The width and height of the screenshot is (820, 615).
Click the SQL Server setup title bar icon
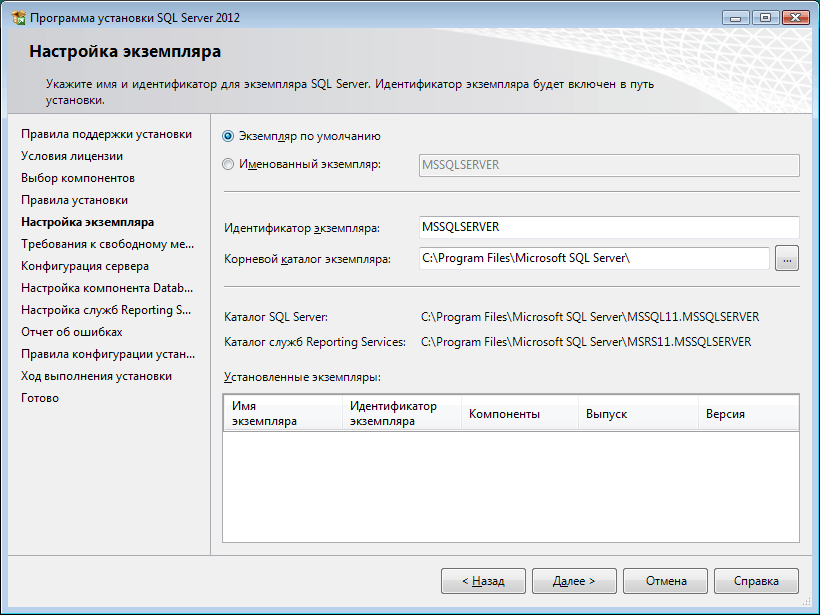pyautogui.click(x=17, y=18)
